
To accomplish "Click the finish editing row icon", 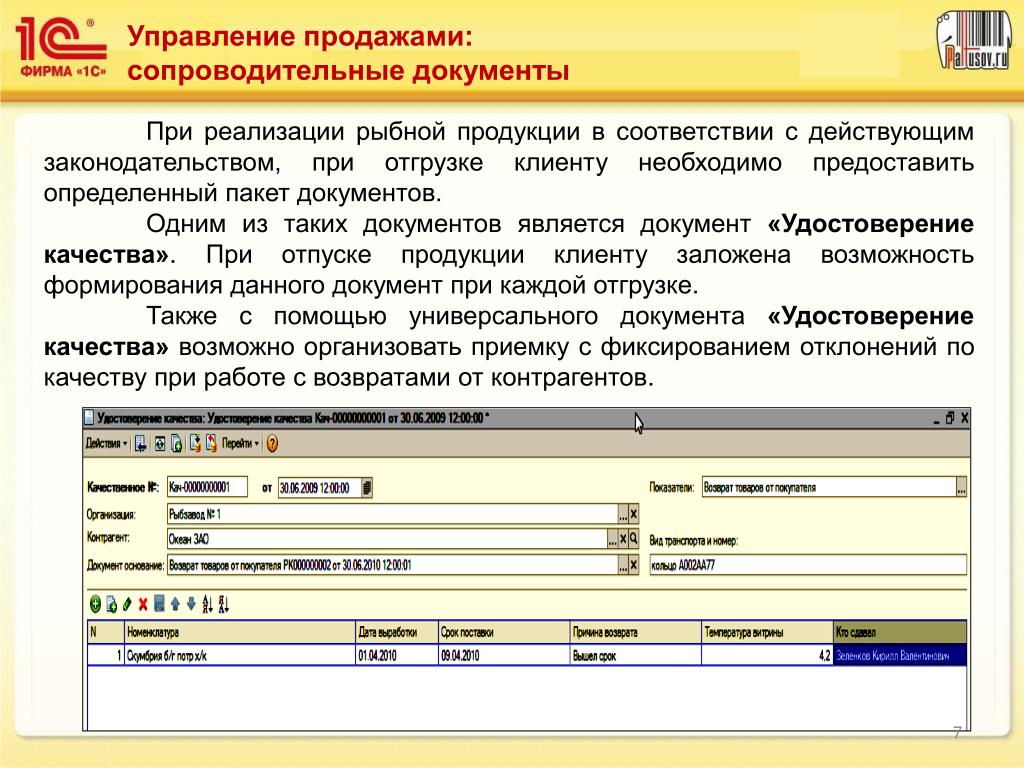I will tap(159, 604).
